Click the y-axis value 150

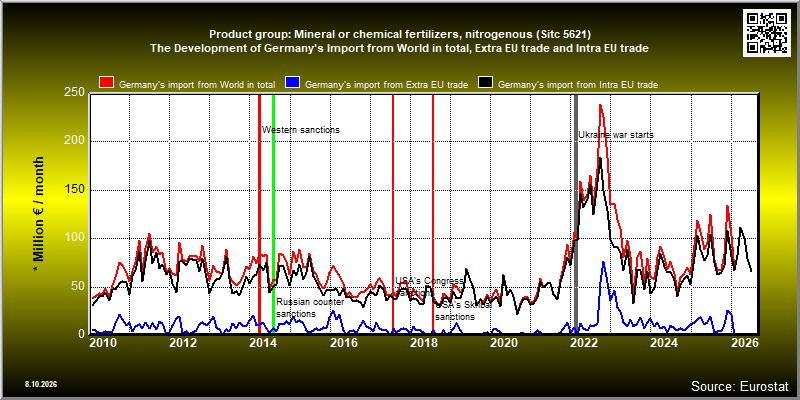(x=75, y=190)
